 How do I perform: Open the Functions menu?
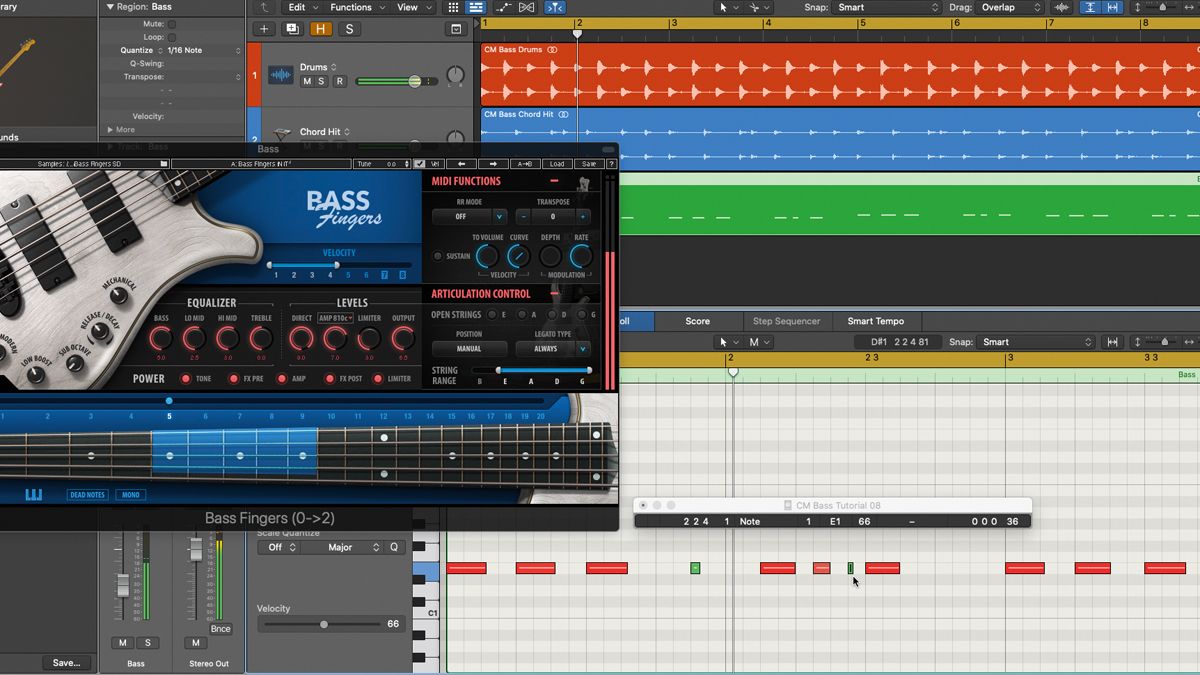353,7
